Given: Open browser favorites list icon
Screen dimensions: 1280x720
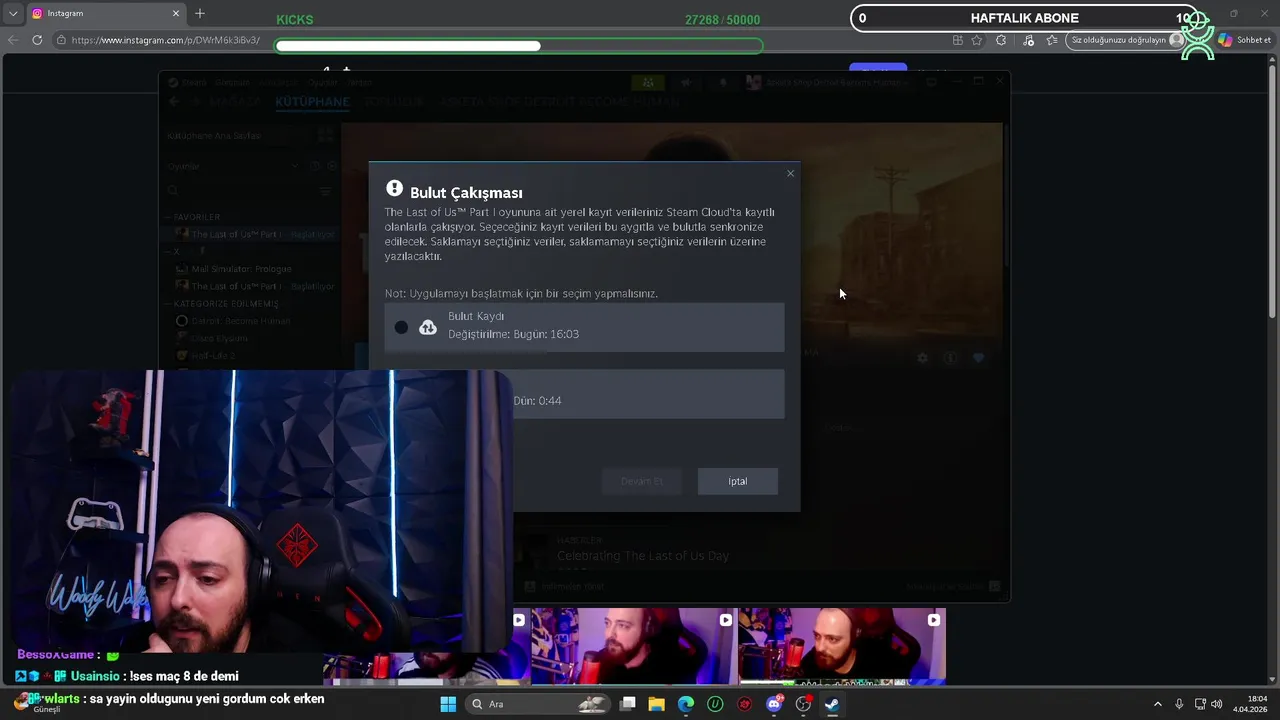Looking at the screenshot, I should click(x=1052, y=40).
